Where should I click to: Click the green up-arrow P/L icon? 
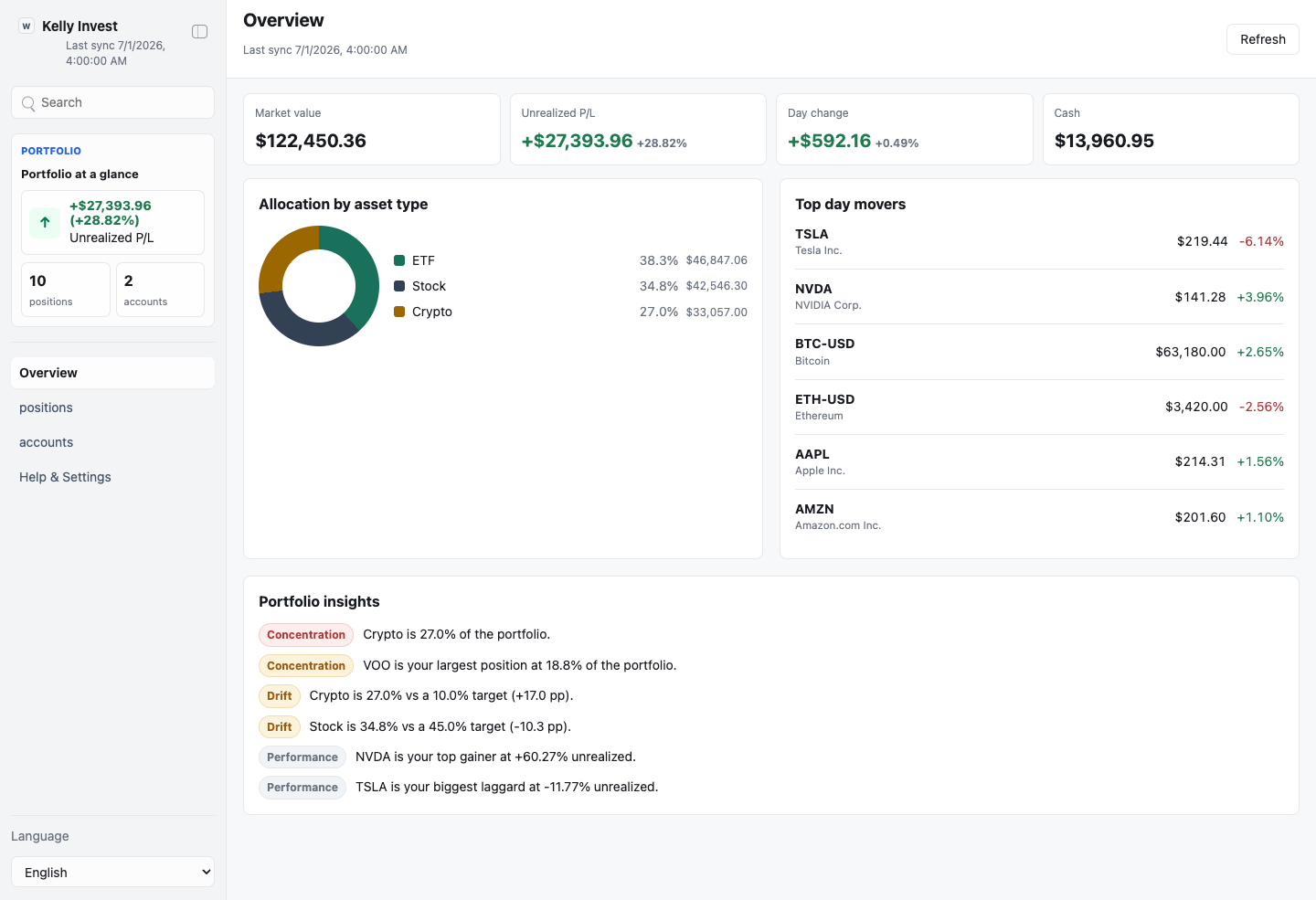tap(45, 222)
